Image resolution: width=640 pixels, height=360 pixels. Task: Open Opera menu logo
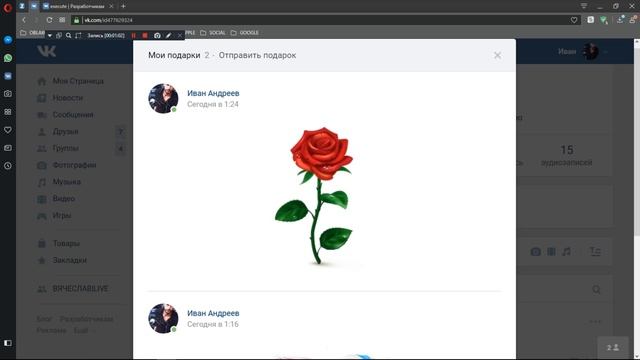8,7
